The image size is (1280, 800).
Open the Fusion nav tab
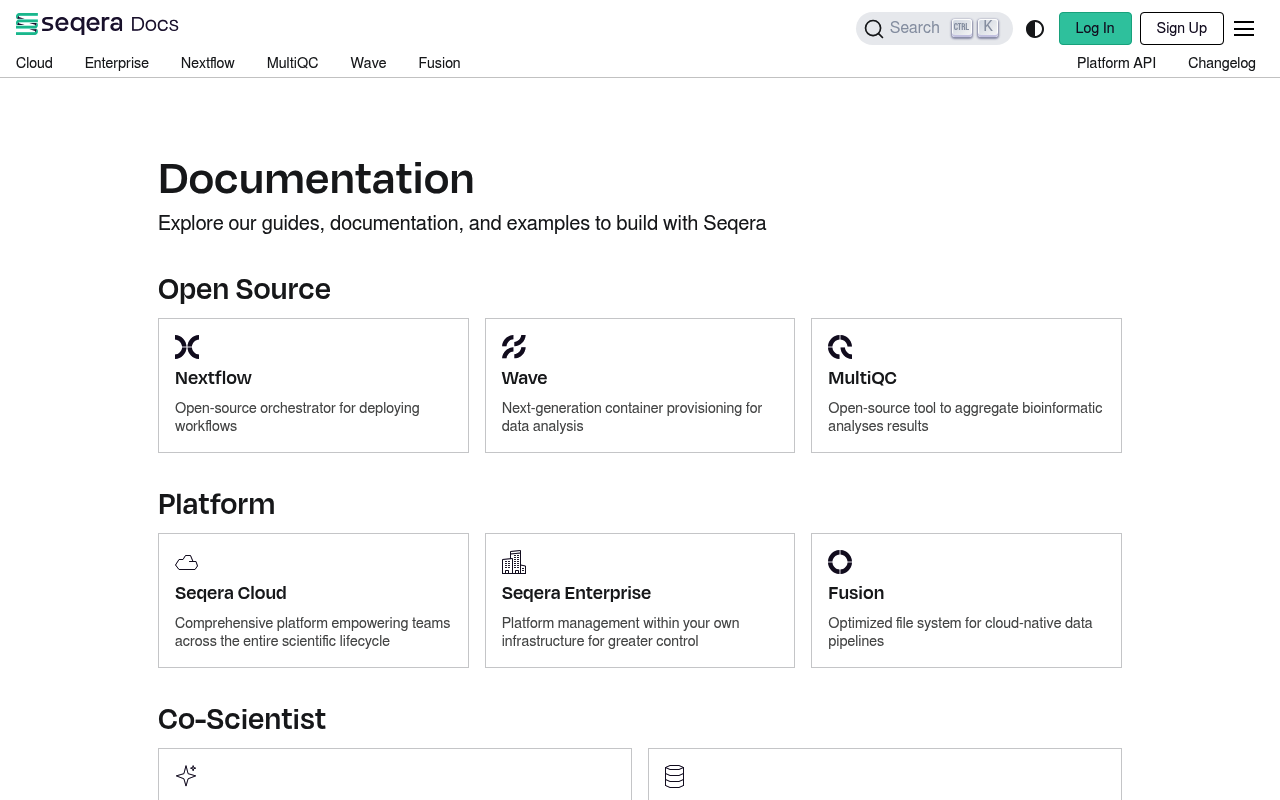[440, 63]
